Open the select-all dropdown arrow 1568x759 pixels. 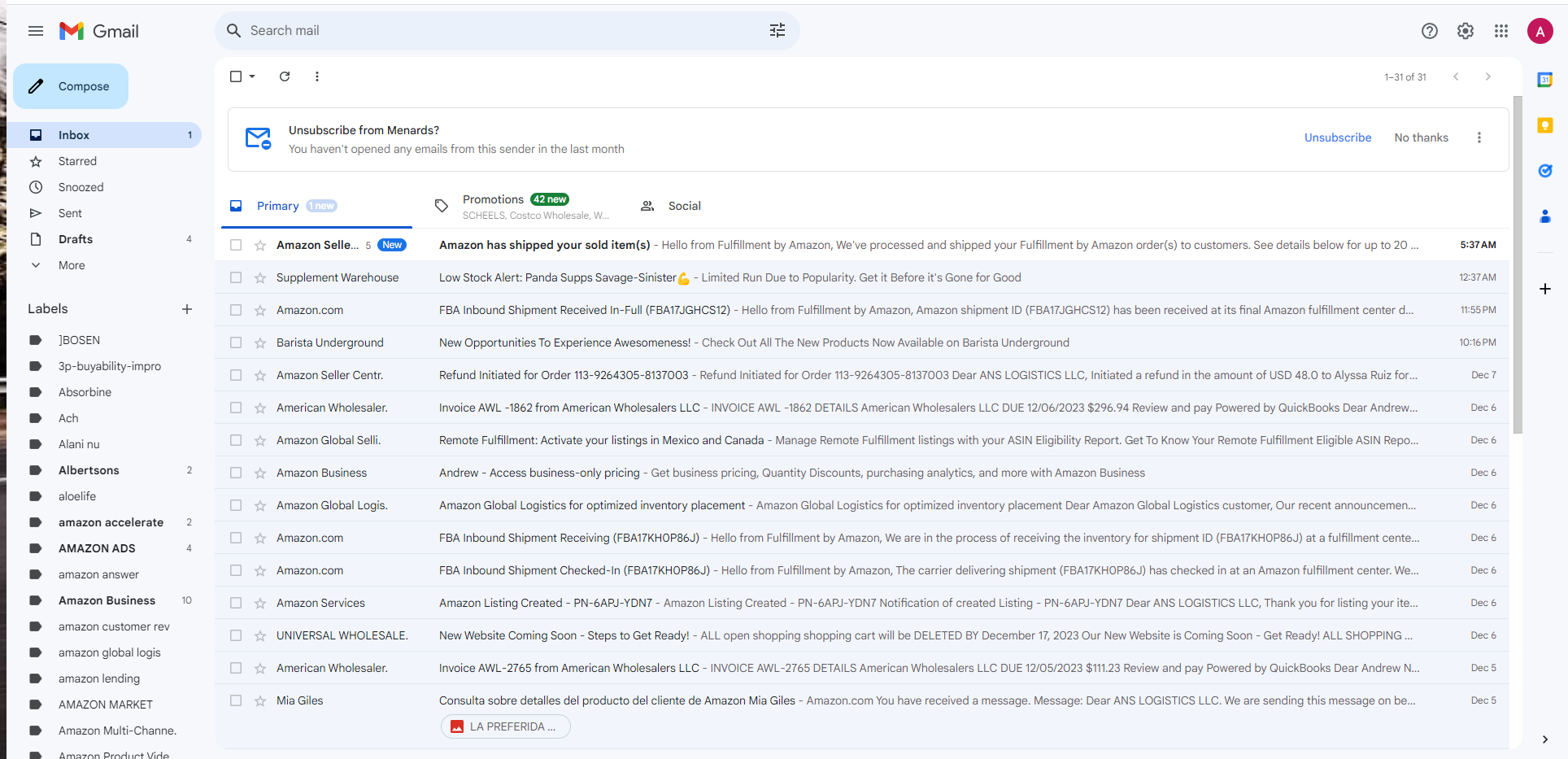[x=252, y=76]
